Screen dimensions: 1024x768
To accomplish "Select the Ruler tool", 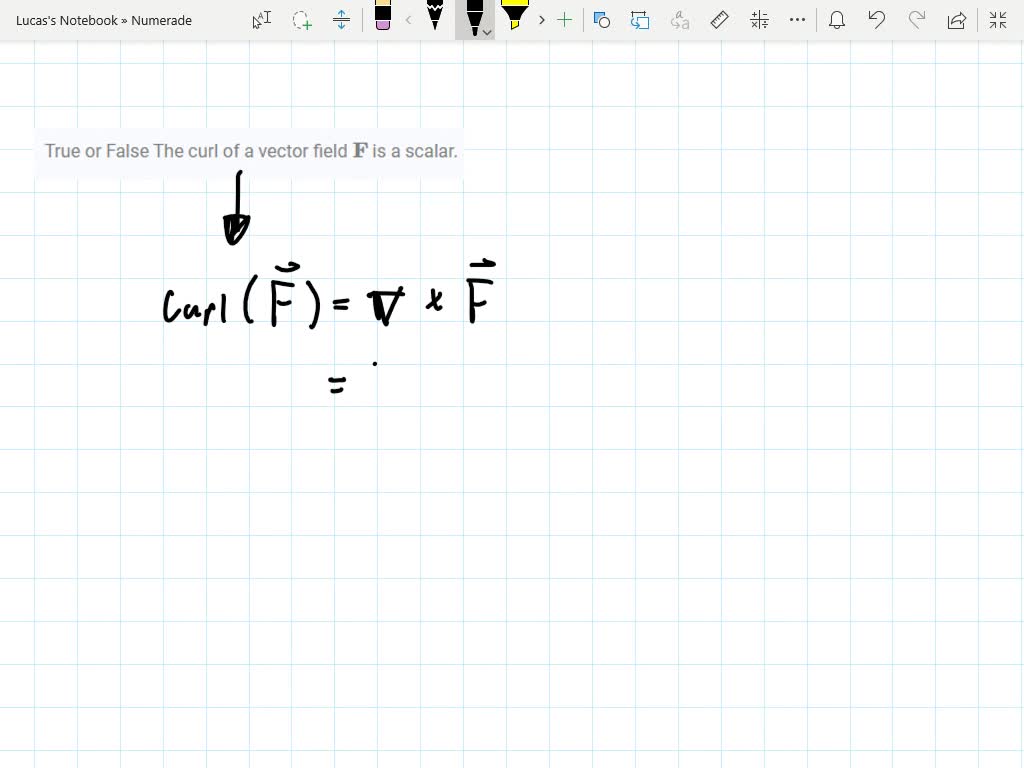I will (719, 20).
